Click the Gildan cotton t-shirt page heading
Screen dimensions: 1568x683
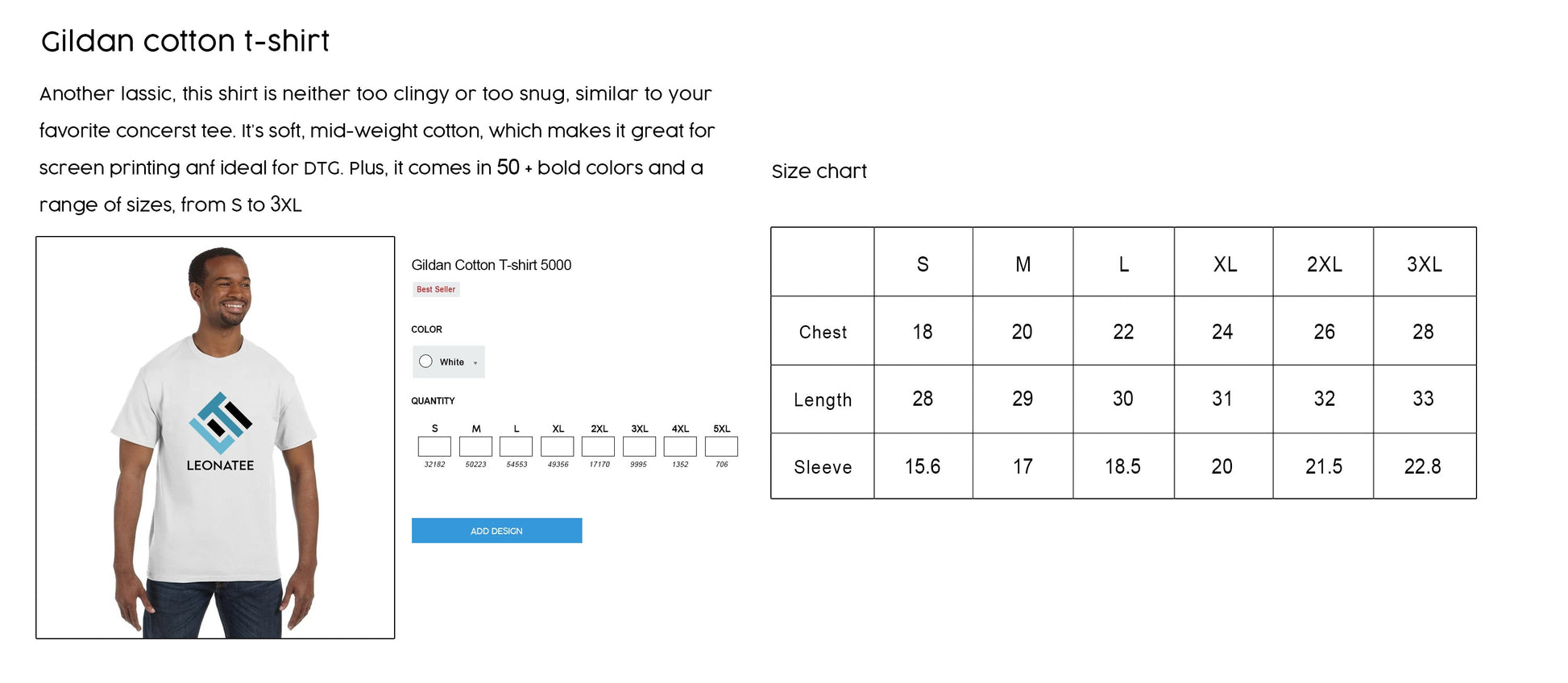pyautogui.click(x=185, y=40)
